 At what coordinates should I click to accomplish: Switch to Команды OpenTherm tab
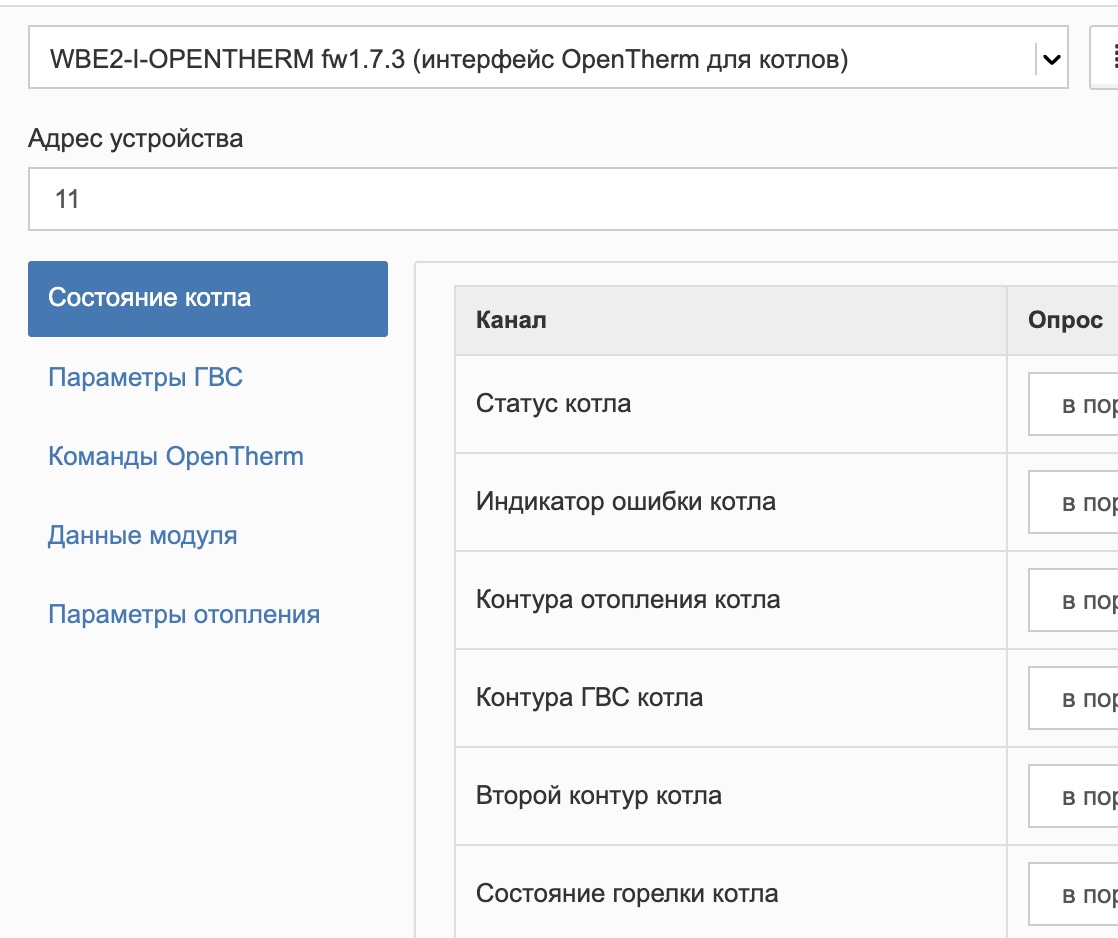(176, 456)
